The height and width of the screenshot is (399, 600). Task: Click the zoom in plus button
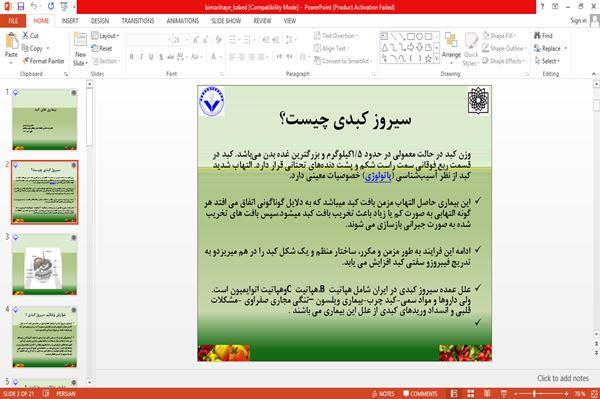(x=566, y=394)
